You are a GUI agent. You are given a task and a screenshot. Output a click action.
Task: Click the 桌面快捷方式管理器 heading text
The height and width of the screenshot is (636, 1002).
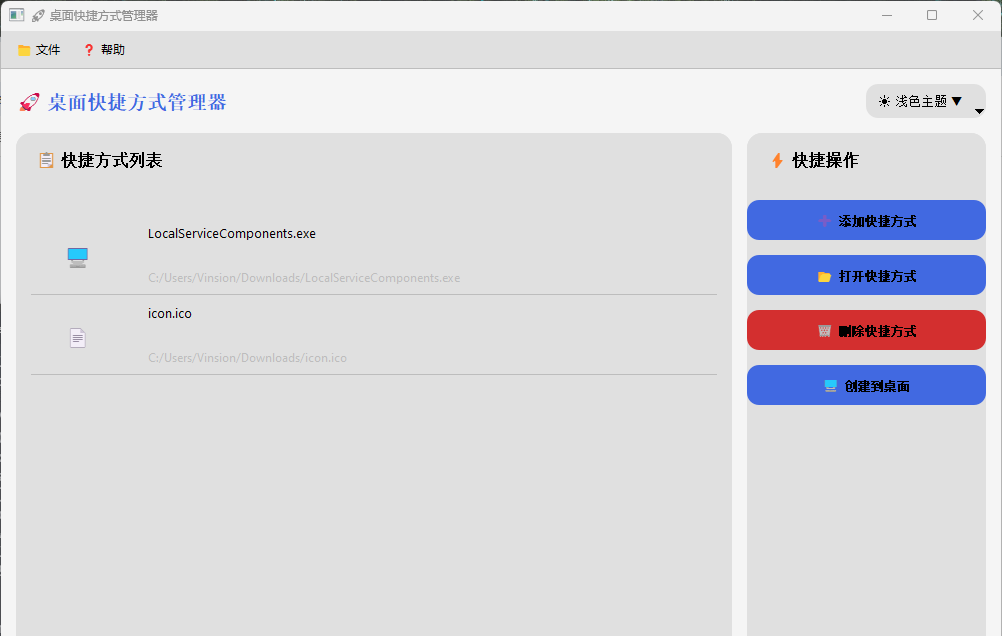coord(137,102)
